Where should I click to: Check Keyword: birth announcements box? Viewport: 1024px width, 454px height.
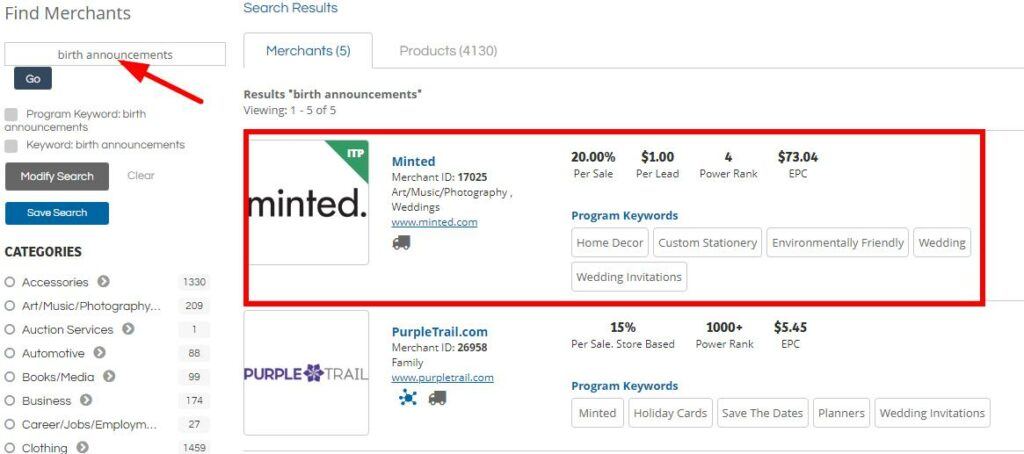click(x=11, y=145)
